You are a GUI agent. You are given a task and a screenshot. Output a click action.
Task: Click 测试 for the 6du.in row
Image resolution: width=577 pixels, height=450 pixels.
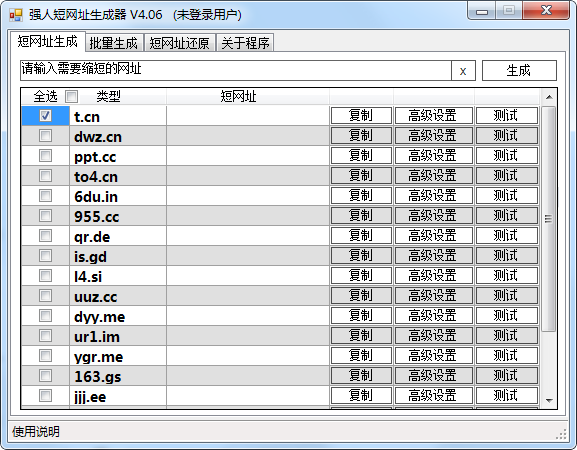507,195
